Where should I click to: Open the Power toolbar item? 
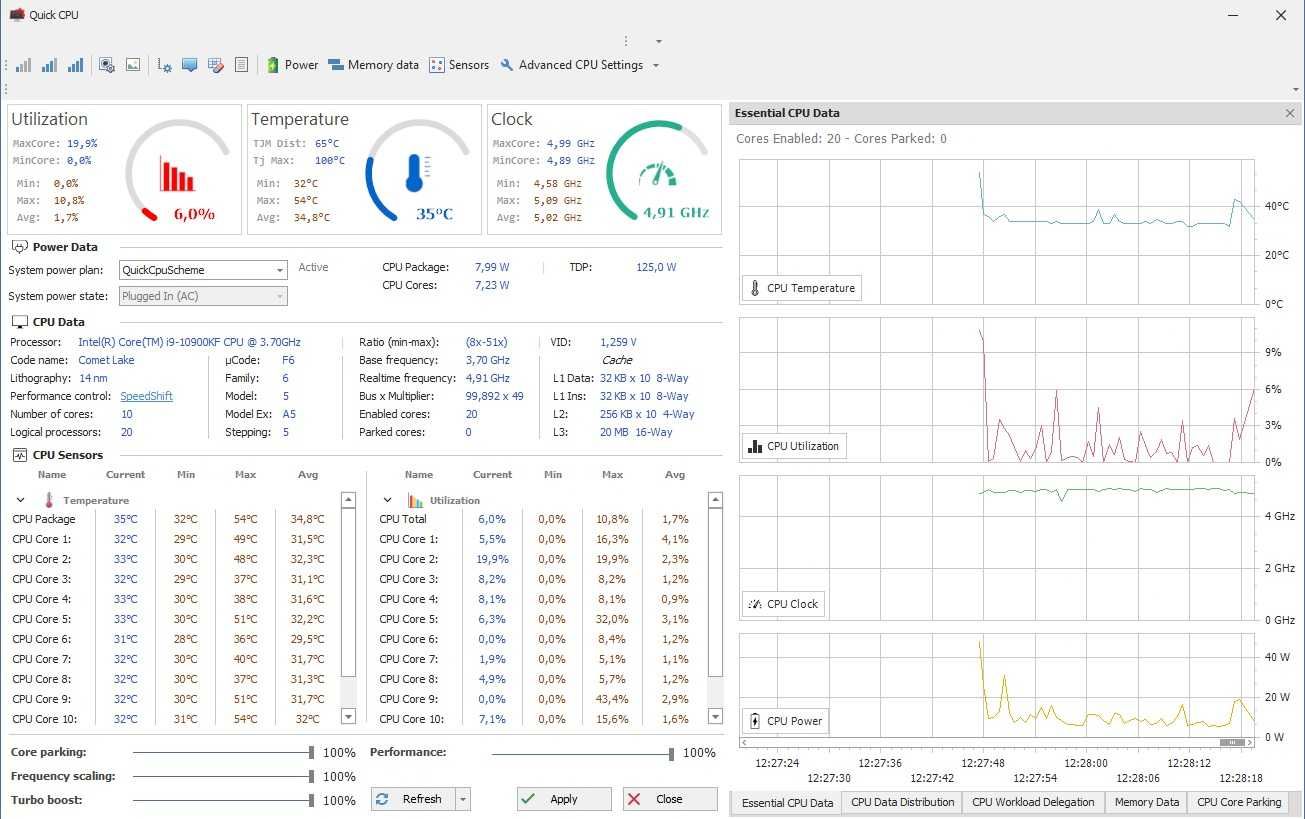point(292,65)
